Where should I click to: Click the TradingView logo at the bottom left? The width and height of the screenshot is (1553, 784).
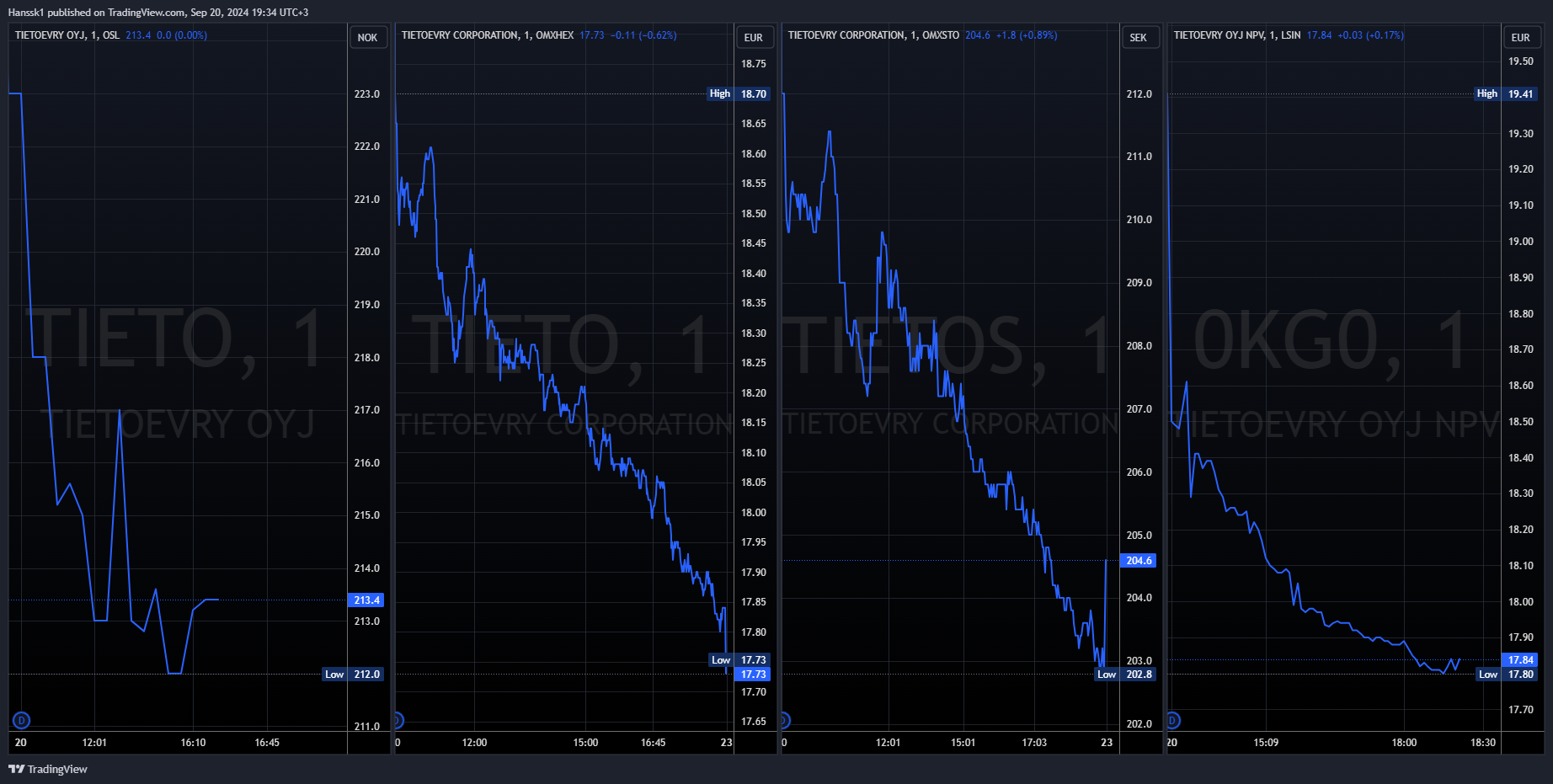(48, 769)
